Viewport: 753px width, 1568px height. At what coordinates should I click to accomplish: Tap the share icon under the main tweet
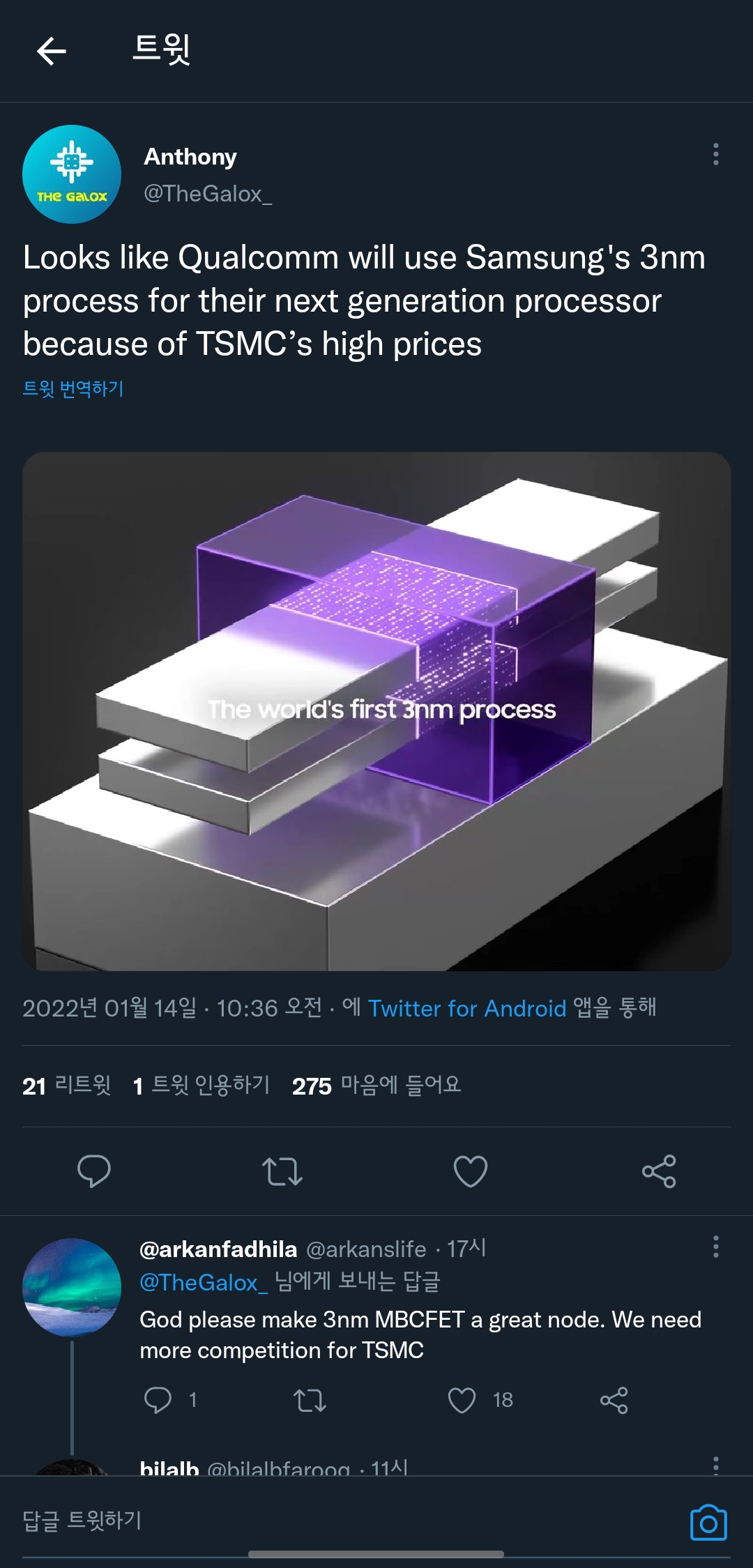[x=659, y=1171]
